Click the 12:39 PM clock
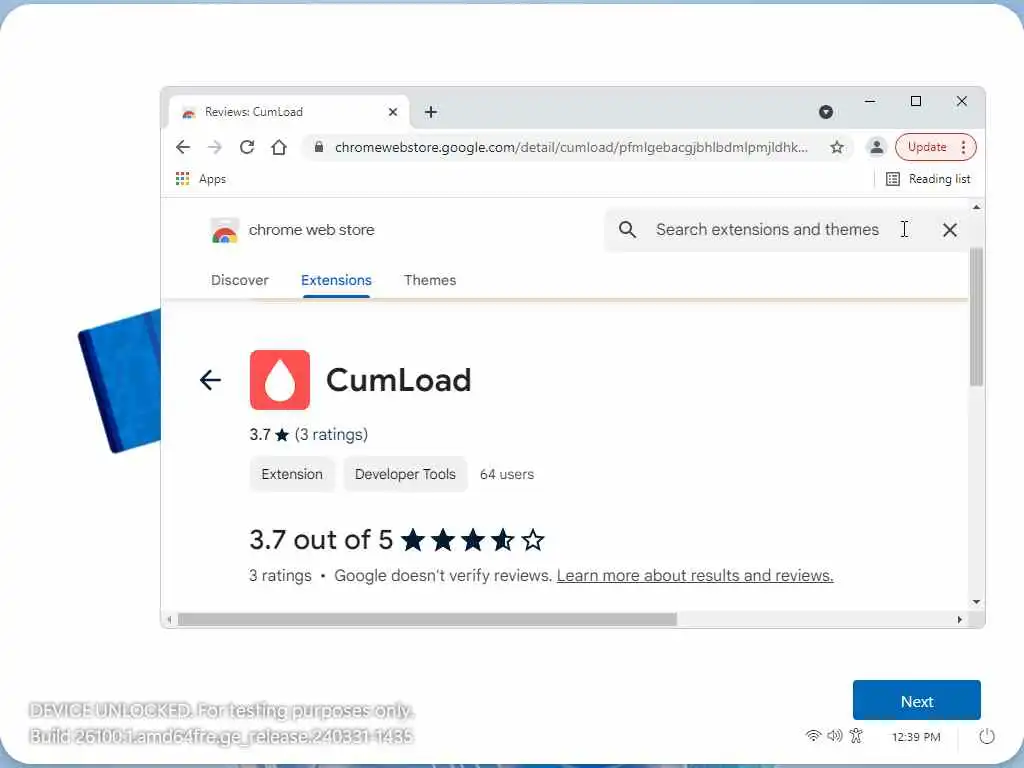The image size is (1024, 768). tap(916, 737)
